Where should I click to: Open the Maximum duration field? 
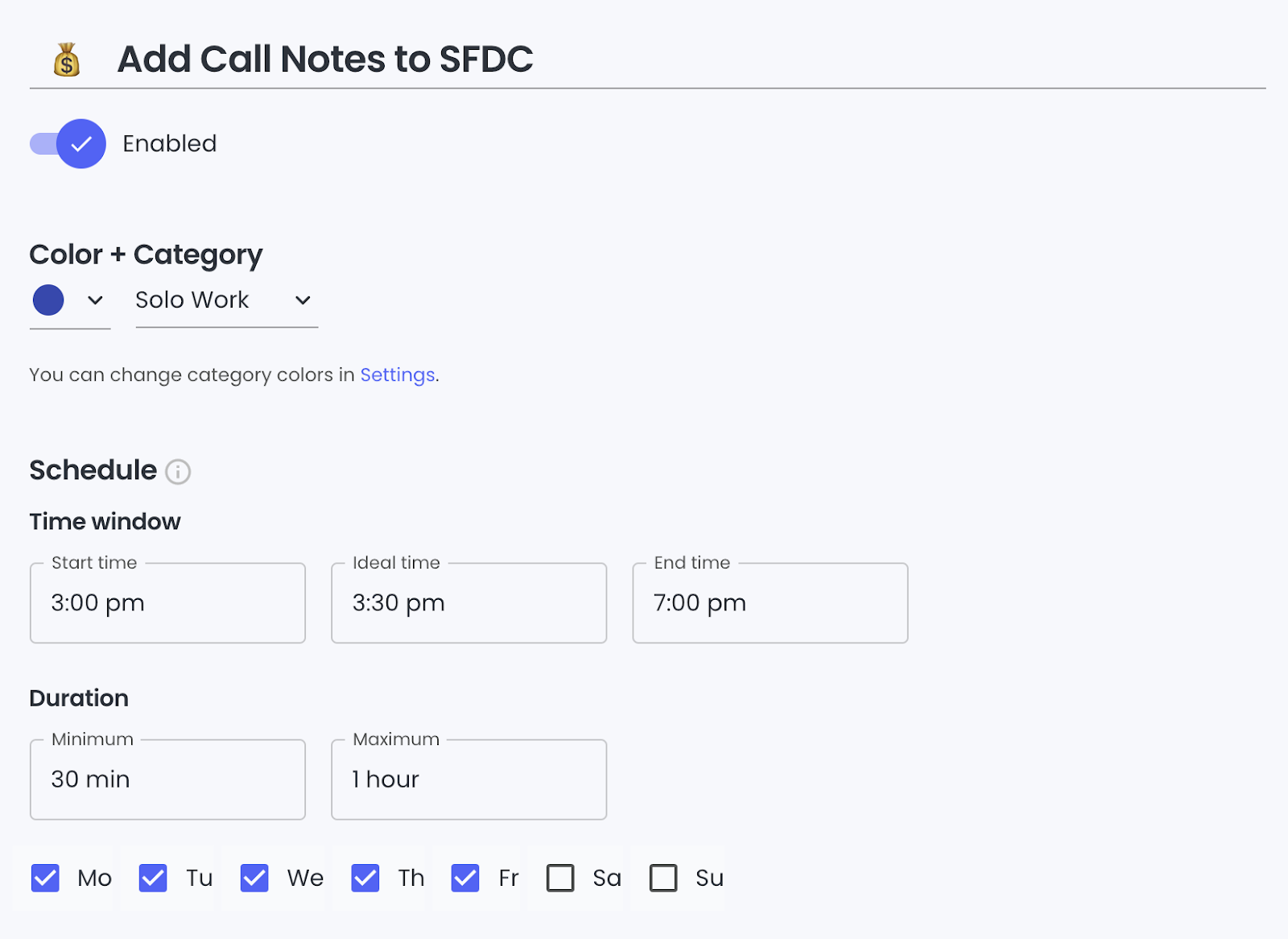pyautogui.click(x=469, y=780)
